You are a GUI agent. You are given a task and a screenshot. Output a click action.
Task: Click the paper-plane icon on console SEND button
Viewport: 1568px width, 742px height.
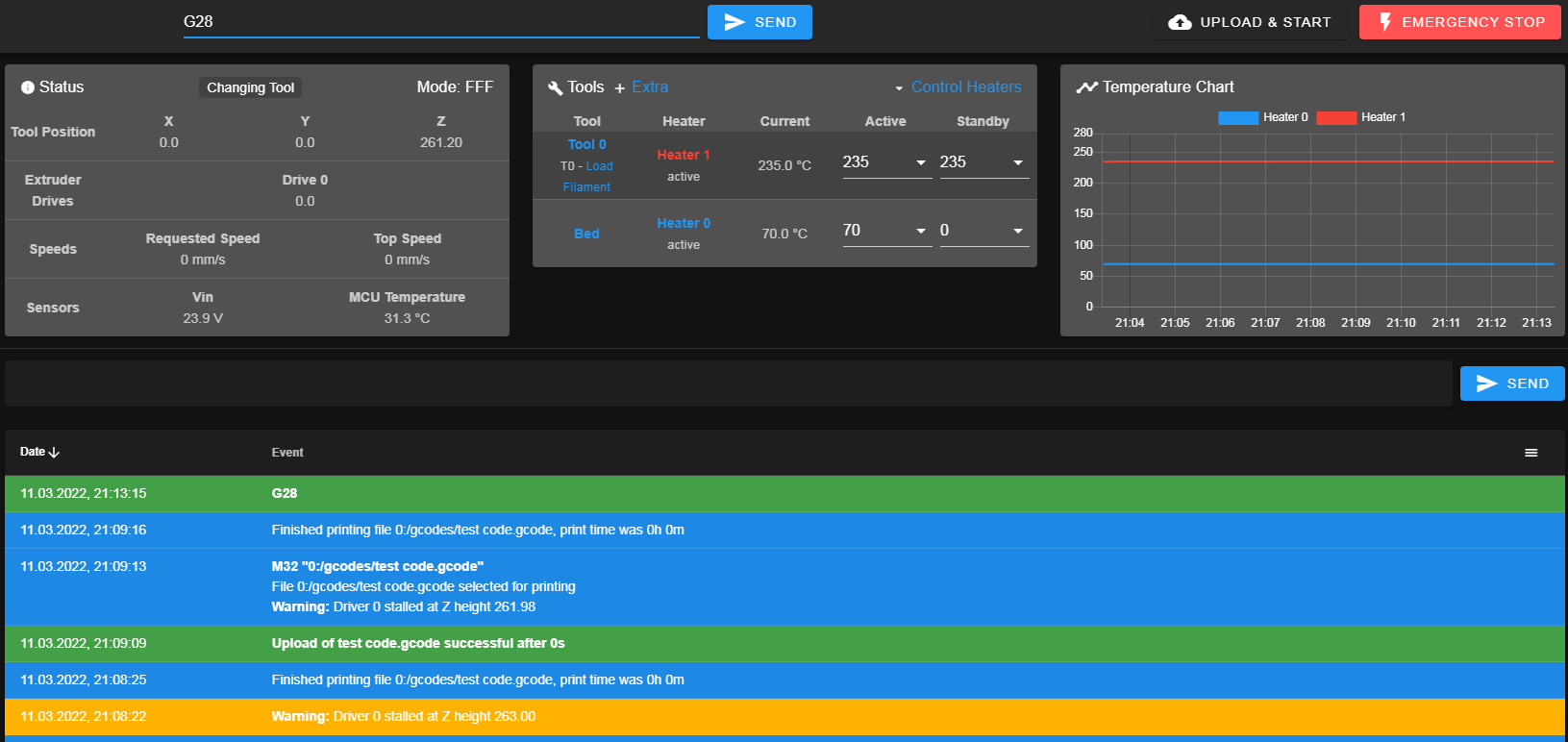click(1487, 383)
